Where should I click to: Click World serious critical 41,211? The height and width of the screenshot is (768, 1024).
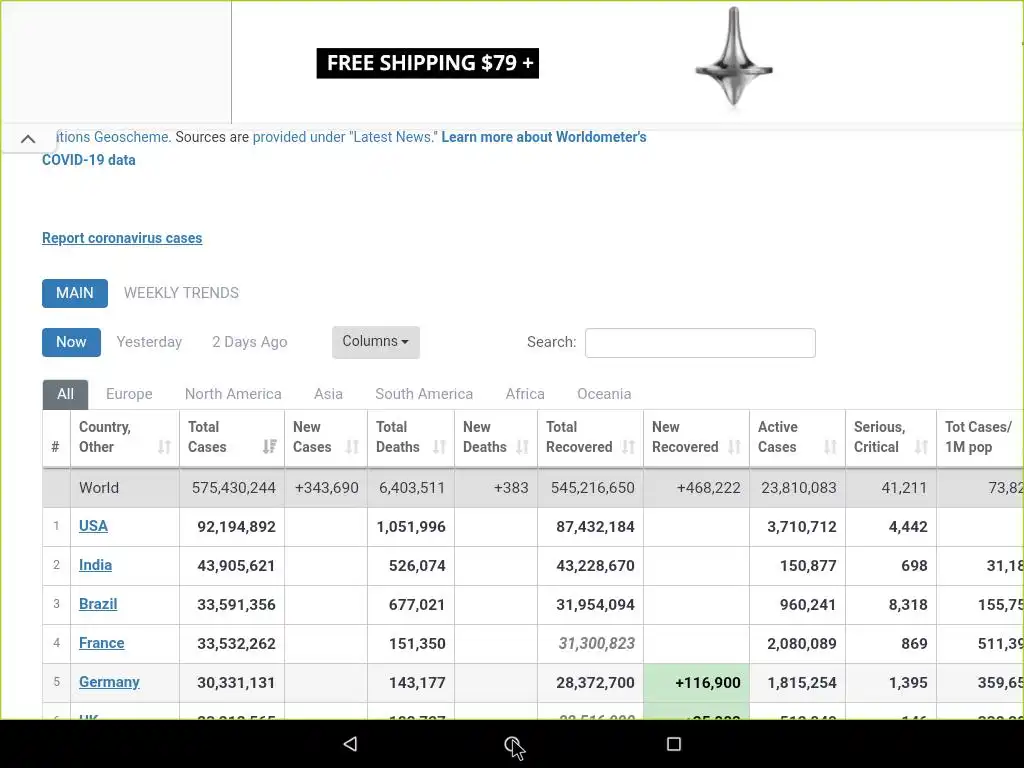click(904, 488)
